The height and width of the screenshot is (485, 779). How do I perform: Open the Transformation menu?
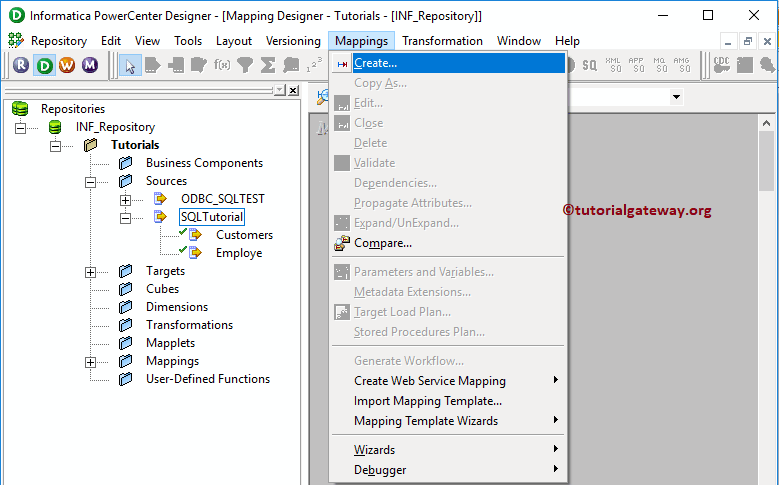tap(442, 41)
